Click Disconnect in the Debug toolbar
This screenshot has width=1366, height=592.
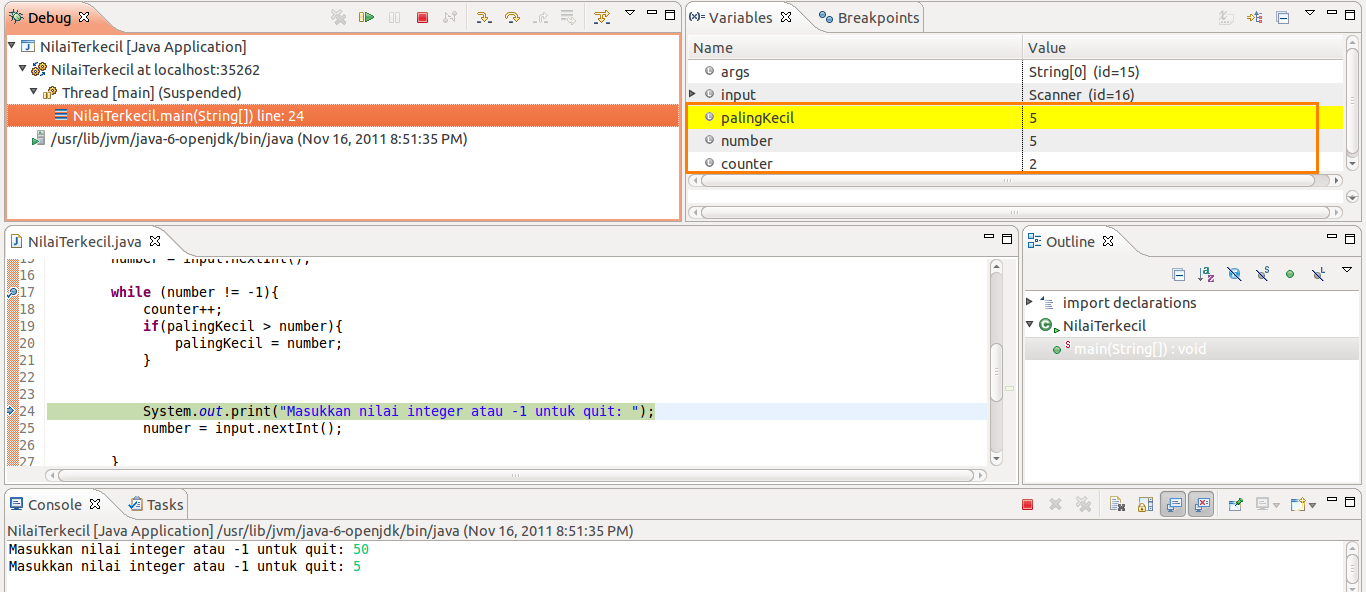(x=450, y=17)
